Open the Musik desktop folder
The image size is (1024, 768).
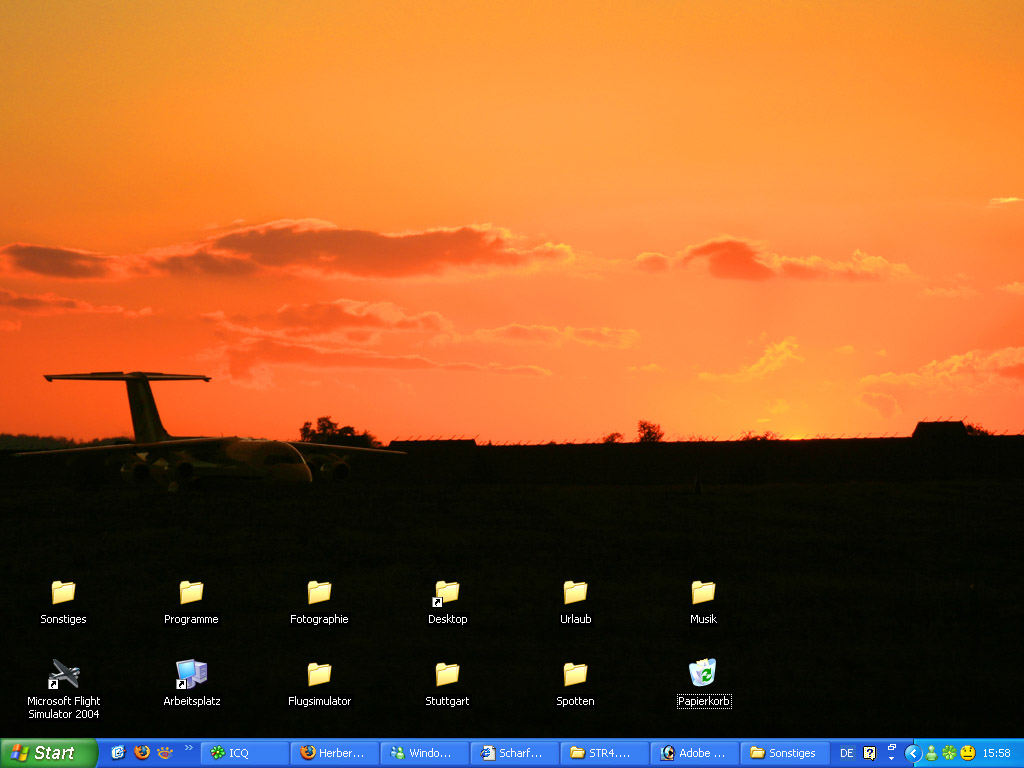[x=703, y=593]
